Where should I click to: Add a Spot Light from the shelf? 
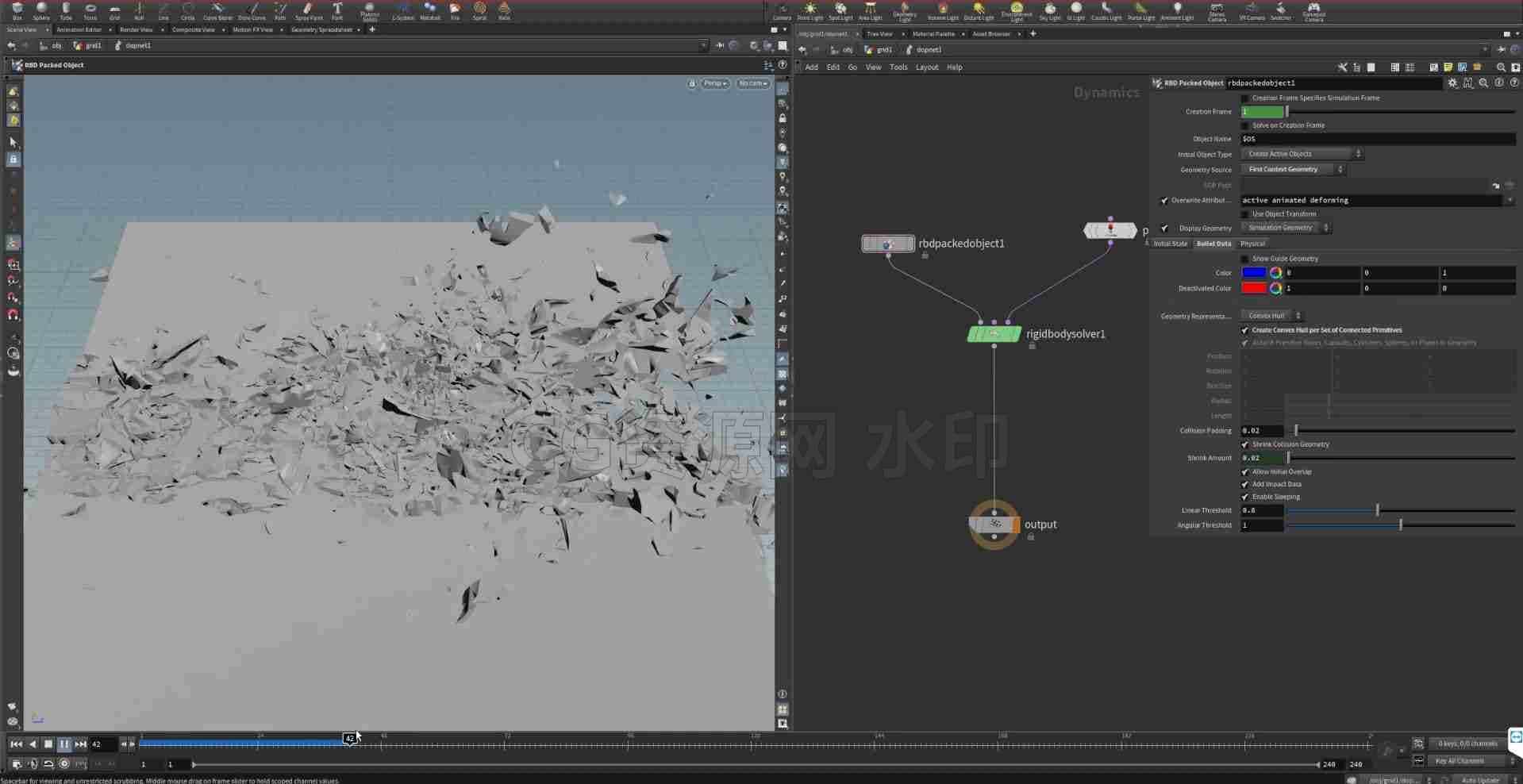[840, 11]
